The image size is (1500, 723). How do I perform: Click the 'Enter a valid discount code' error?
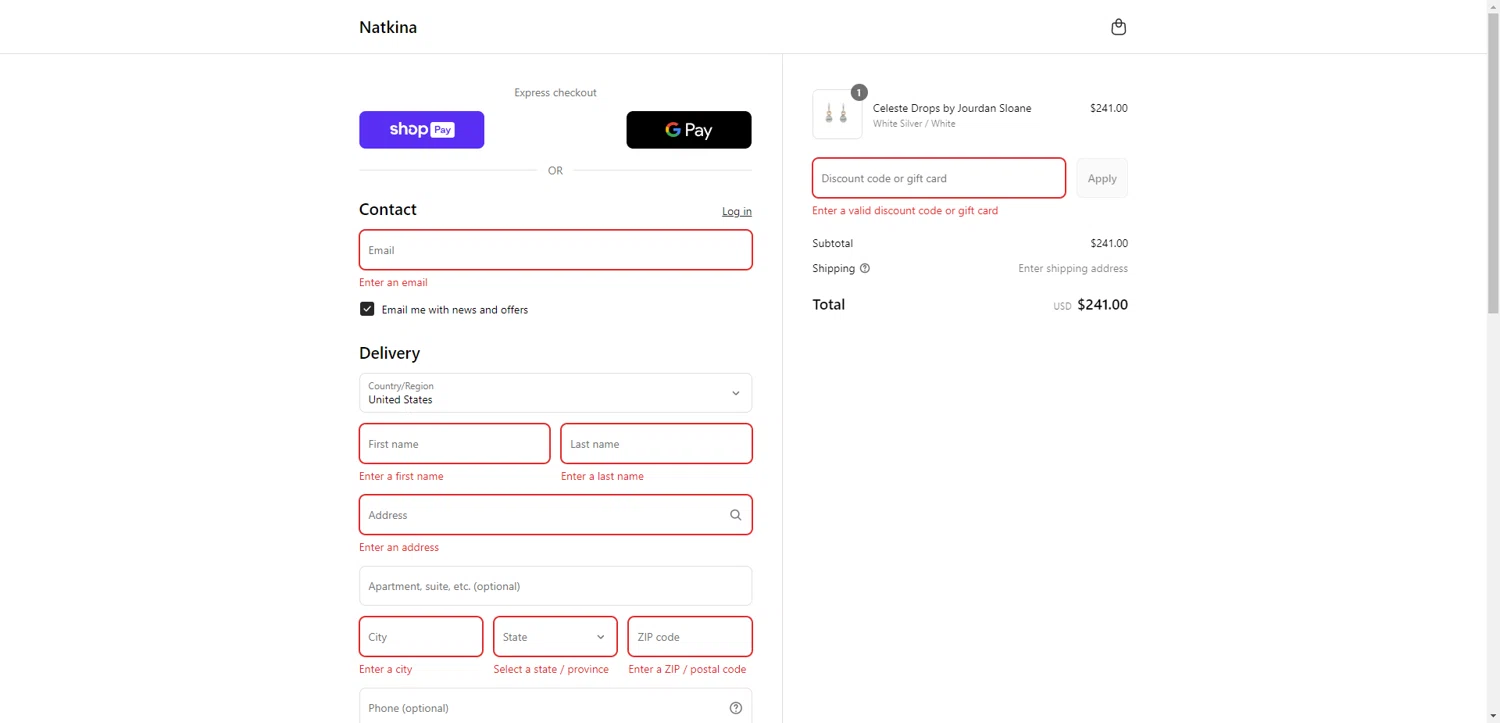coord(905,211)
